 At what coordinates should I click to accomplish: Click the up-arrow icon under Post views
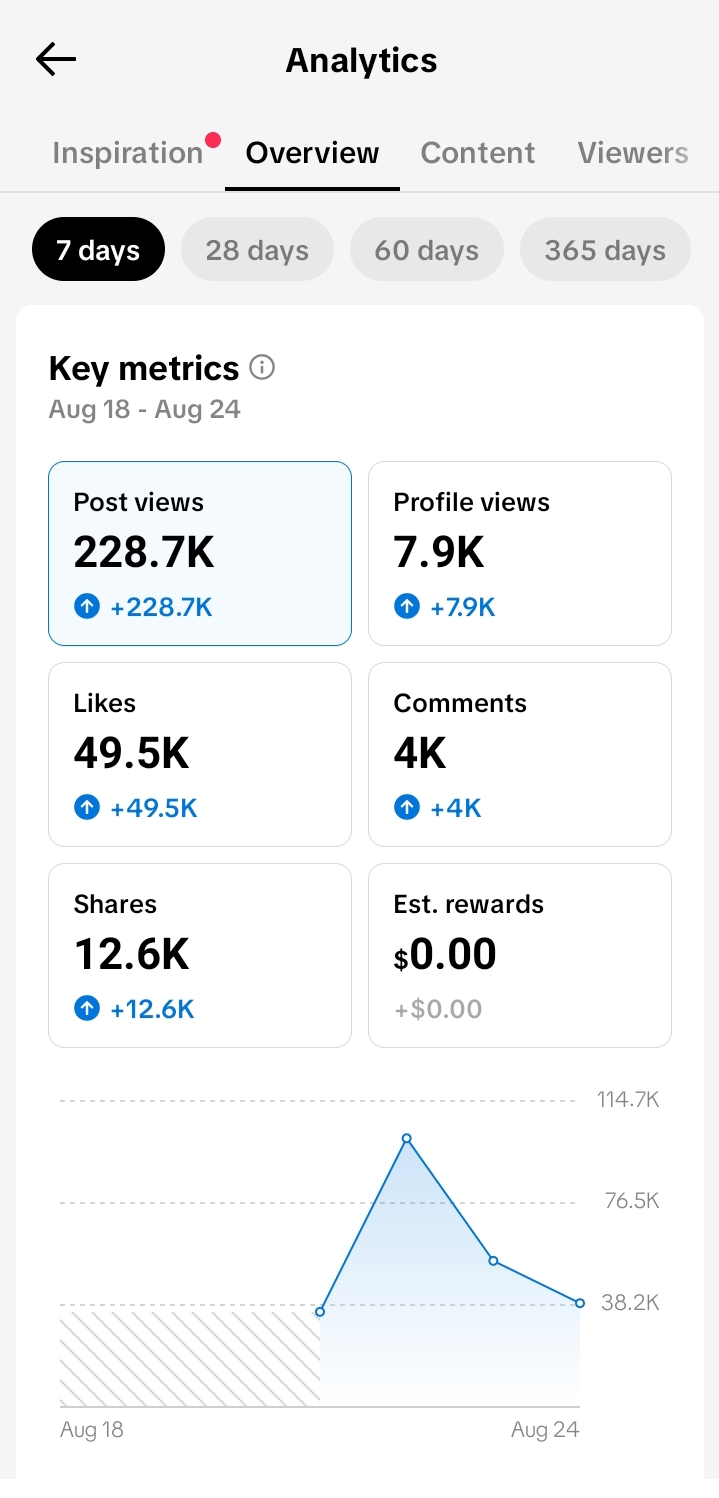(87, 606)
